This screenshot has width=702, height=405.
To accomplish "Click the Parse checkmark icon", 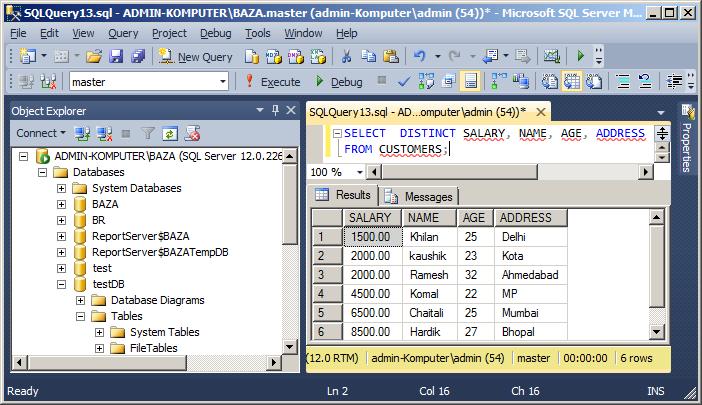I will point(404,82).
